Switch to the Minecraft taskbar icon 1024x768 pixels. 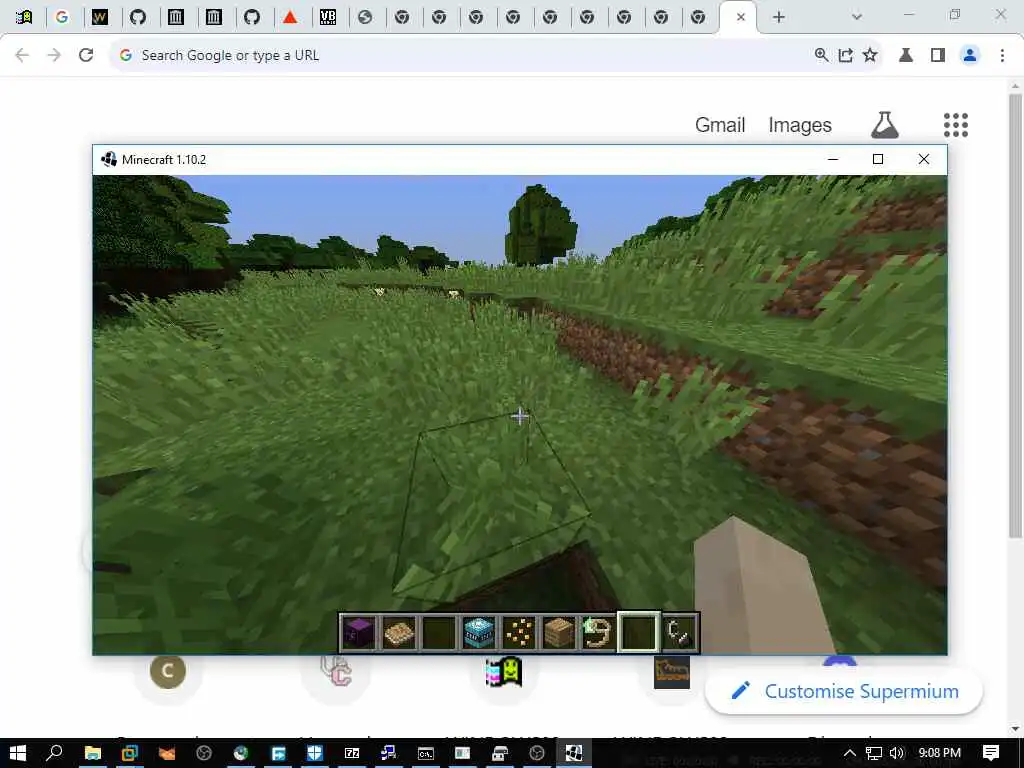(x=574, y=753)
